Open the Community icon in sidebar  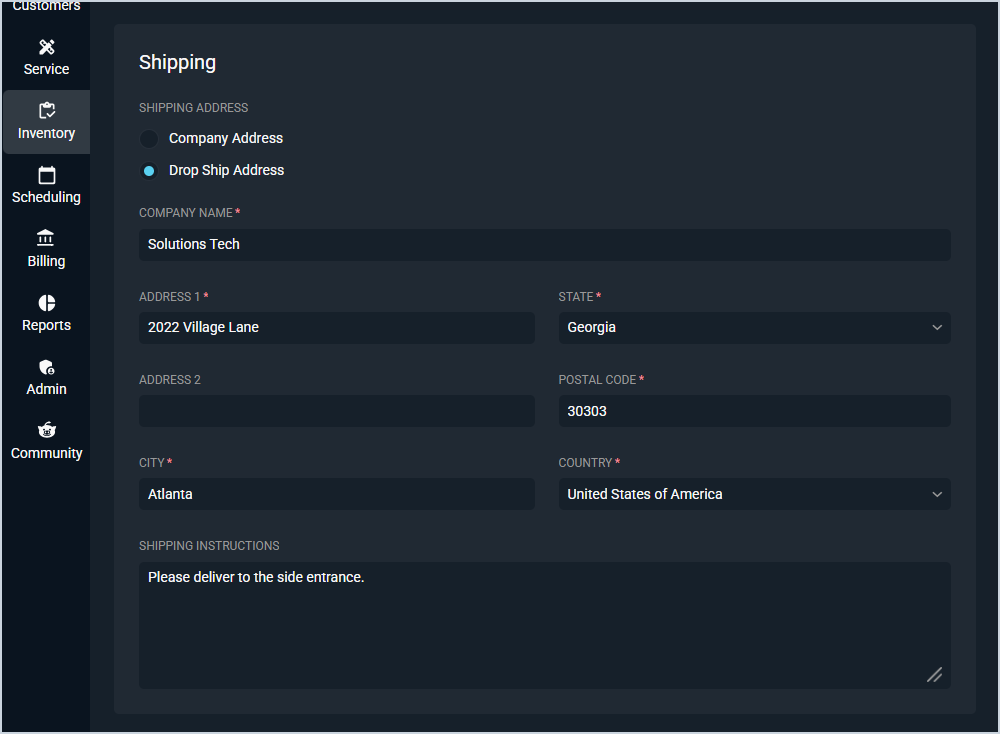coord(46,431)
